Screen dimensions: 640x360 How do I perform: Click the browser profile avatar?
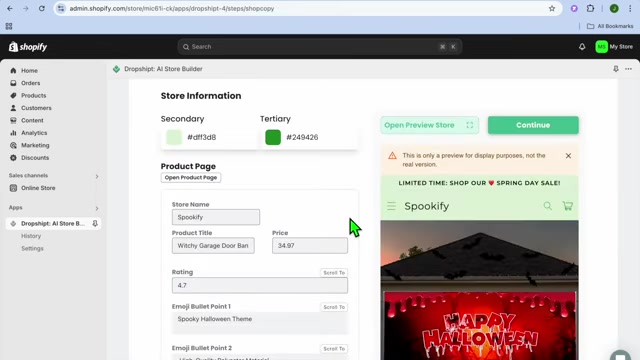tap(614, 8)
